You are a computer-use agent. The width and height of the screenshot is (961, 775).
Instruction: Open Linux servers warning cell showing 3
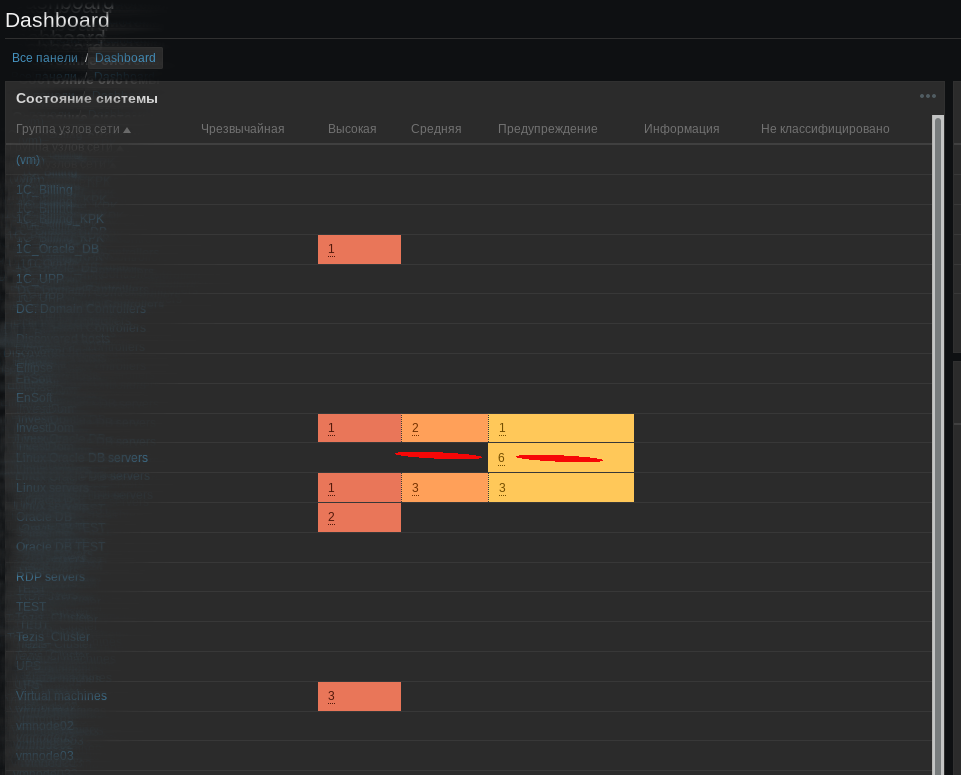pos(561,488)
